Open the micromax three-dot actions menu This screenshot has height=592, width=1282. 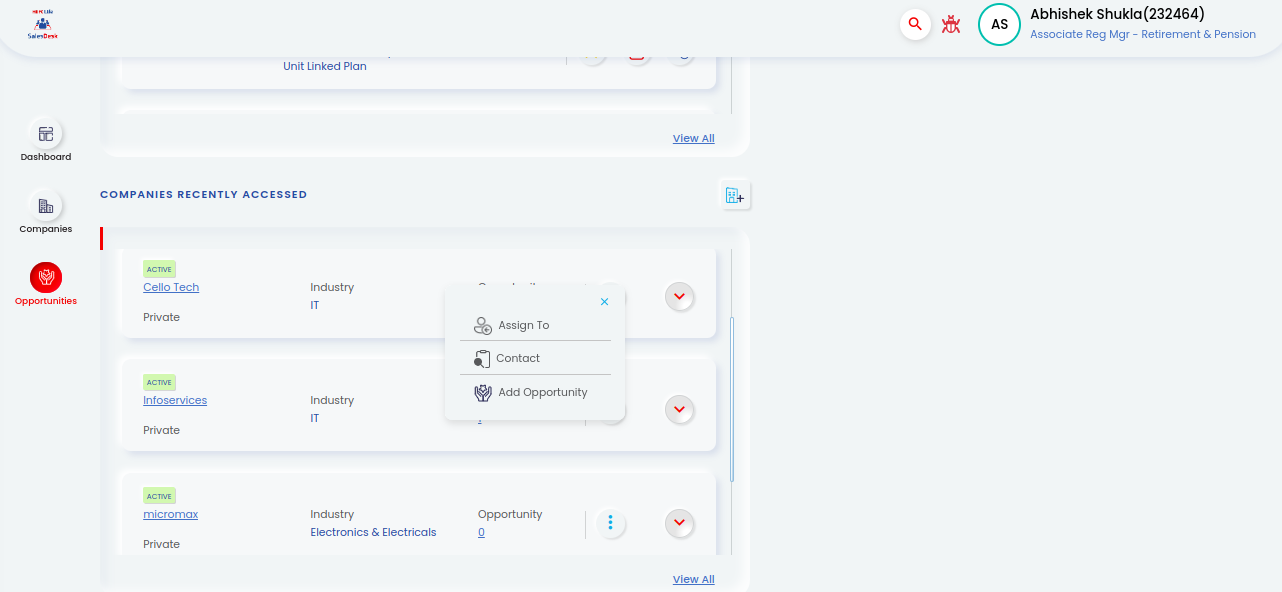[611, 523]
